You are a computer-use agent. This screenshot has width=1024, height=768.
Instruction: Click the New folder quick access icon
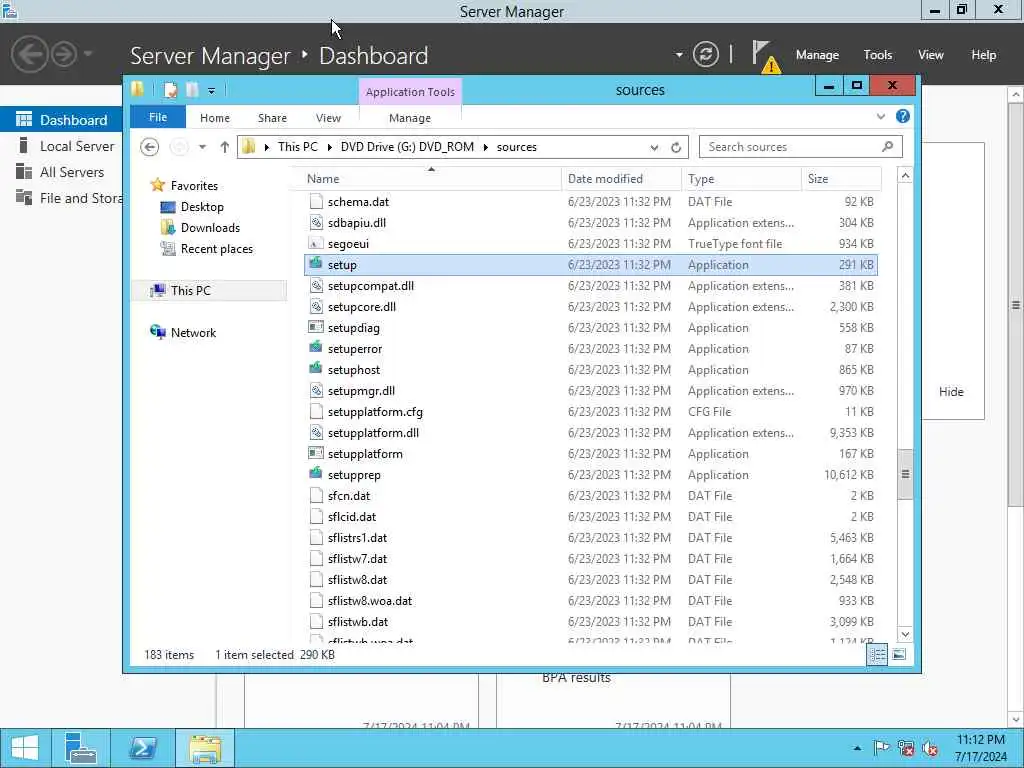(x=192, y=90)
